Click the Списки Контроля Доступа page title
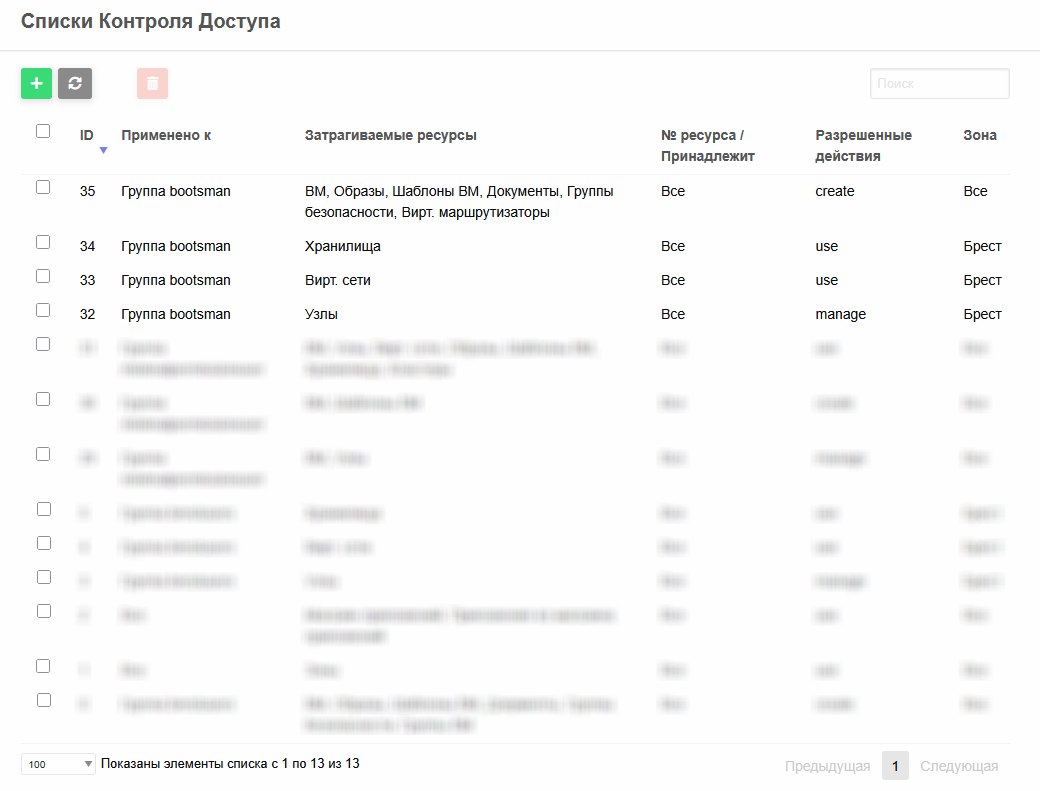 (x=151, y=21)
